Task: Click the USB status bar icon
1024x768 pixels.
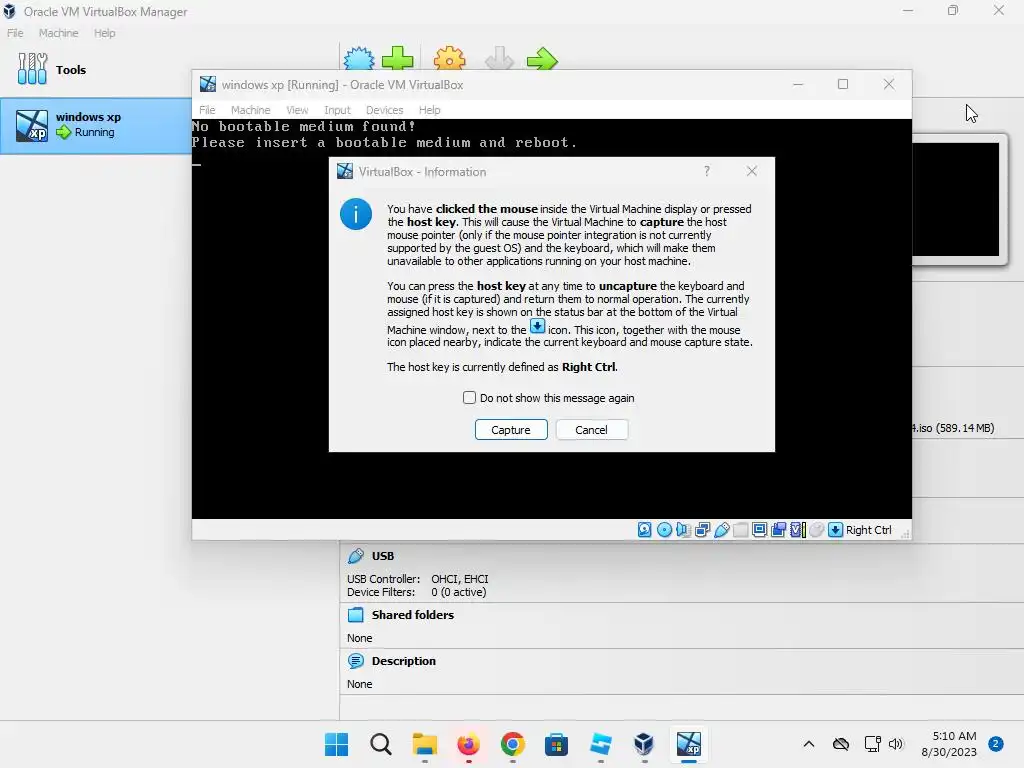Action: click(722, 530)
